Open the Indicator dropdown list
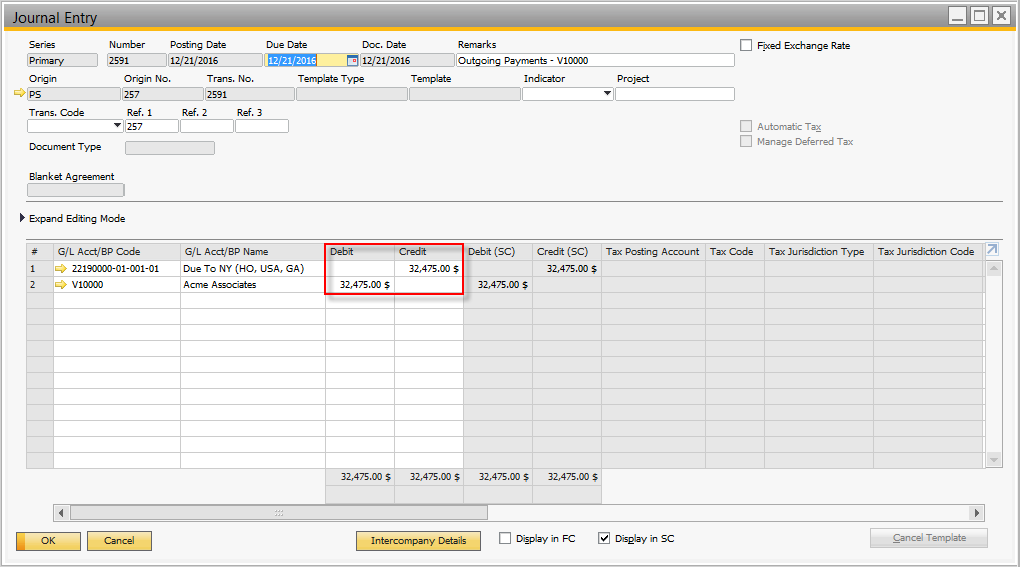1020x567 pixels. [x=607, y=94]
